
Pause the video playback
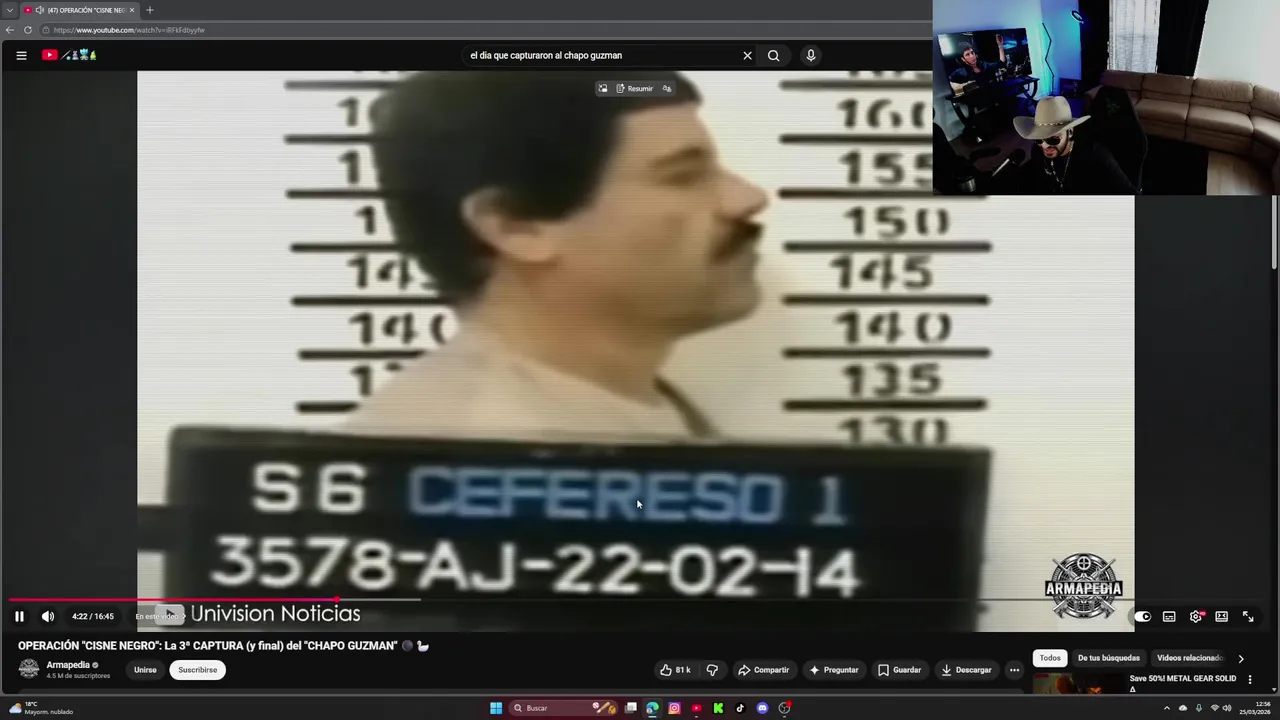tap(19, 616)
